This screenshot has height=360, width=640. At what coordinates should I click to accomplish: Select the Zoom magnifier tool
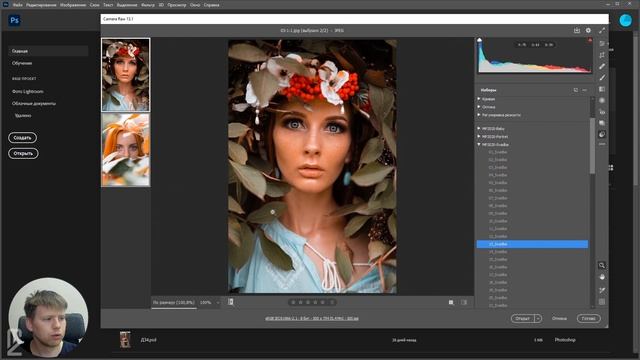602,265
